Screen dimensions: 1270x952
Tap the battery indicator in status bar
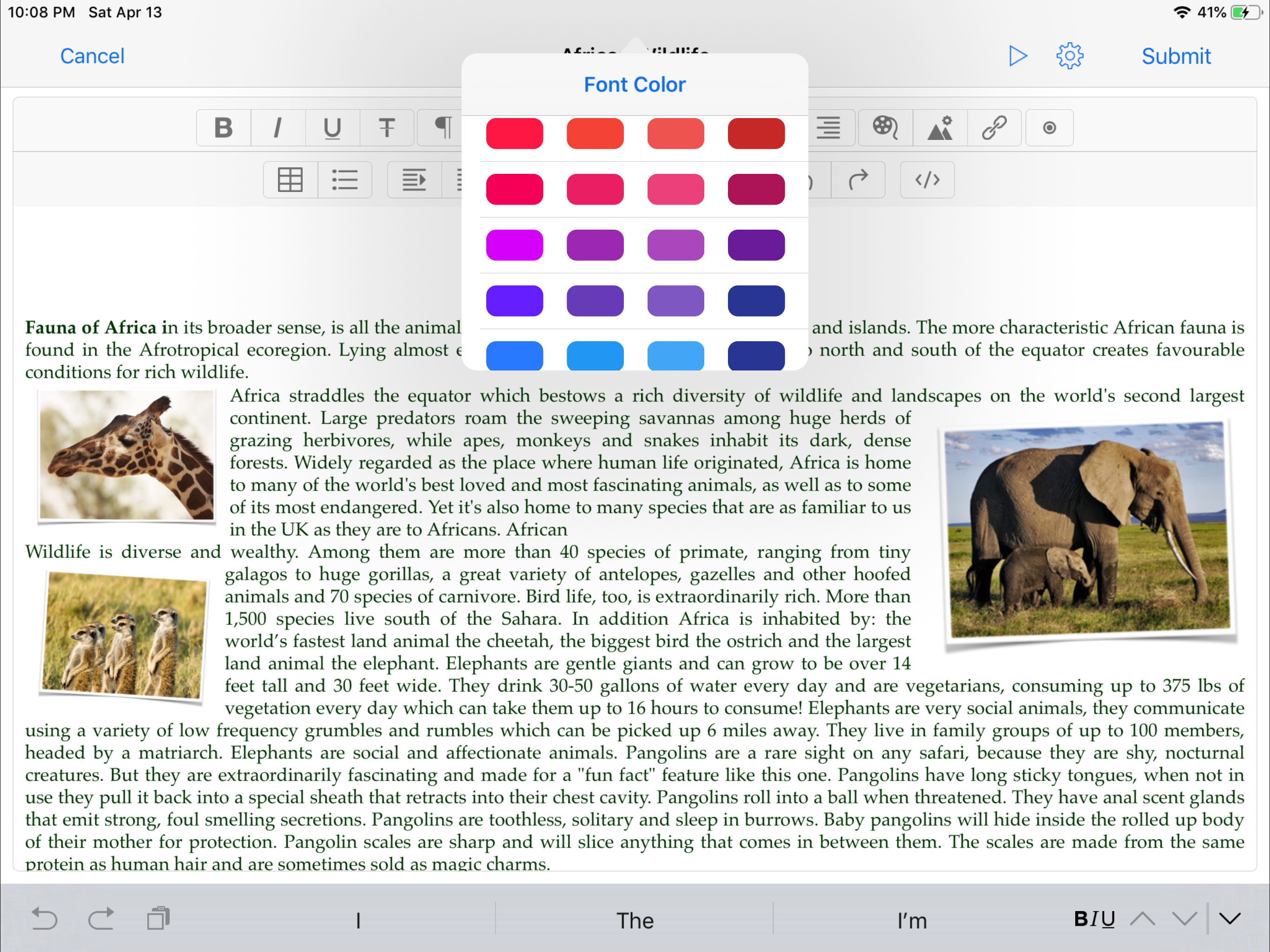(x=1246, y=12)
